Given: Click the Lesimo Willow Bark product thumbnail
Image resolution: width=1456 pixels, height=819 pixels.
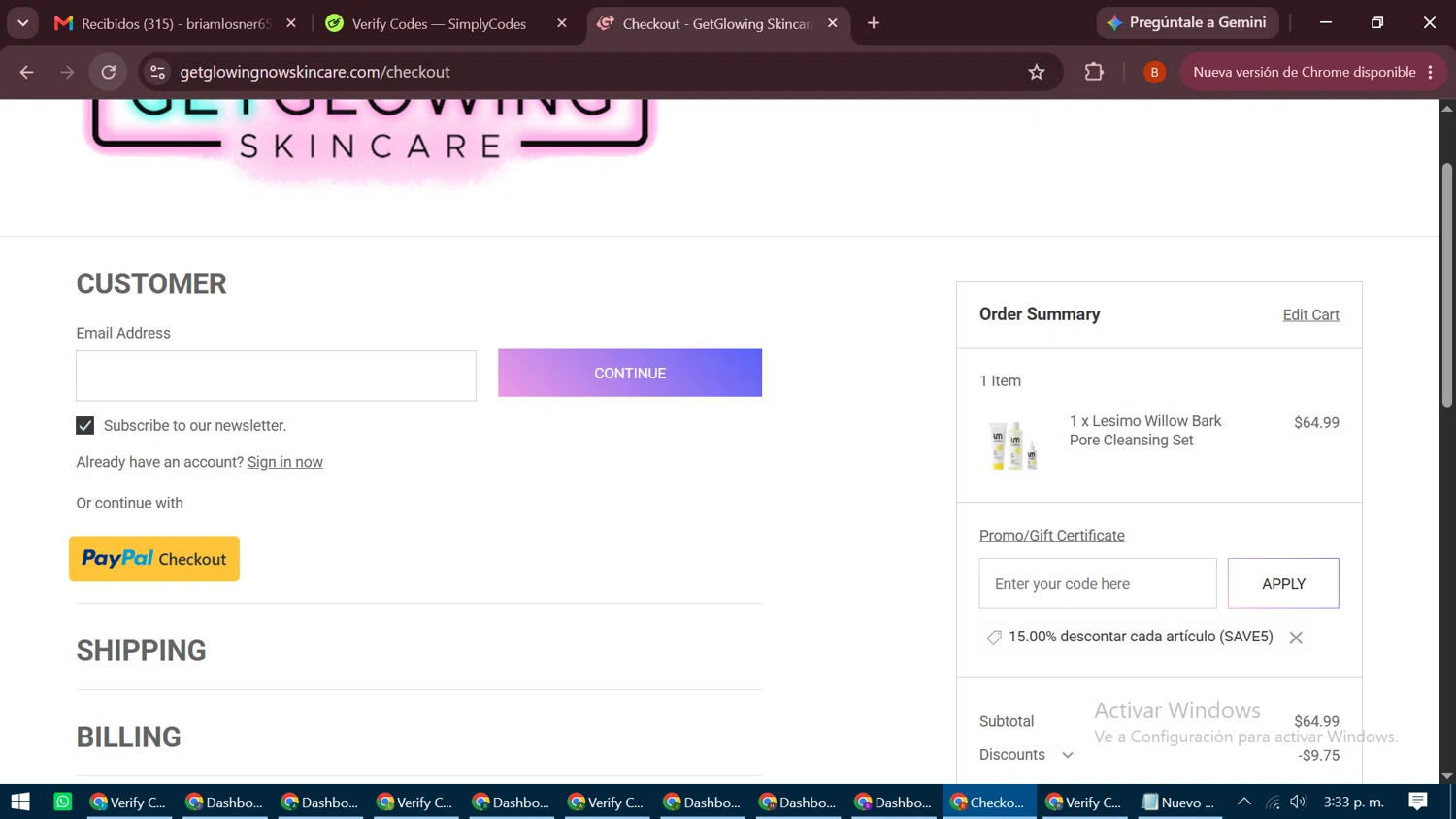Looking at the screenshot, I should pyautogui.click(x=1014, y=445).
